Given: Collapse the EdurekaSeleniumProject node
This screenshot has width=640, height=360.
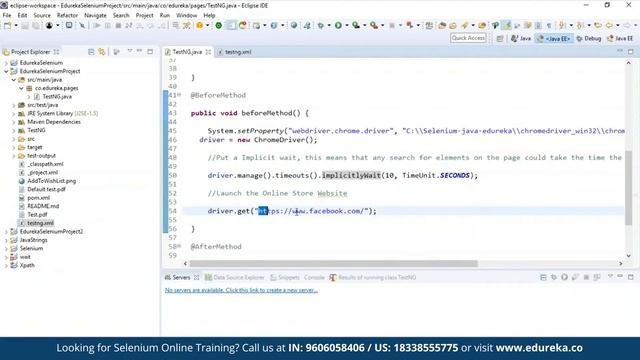Looking at the screenshot, I should click(x=6, y=71).
